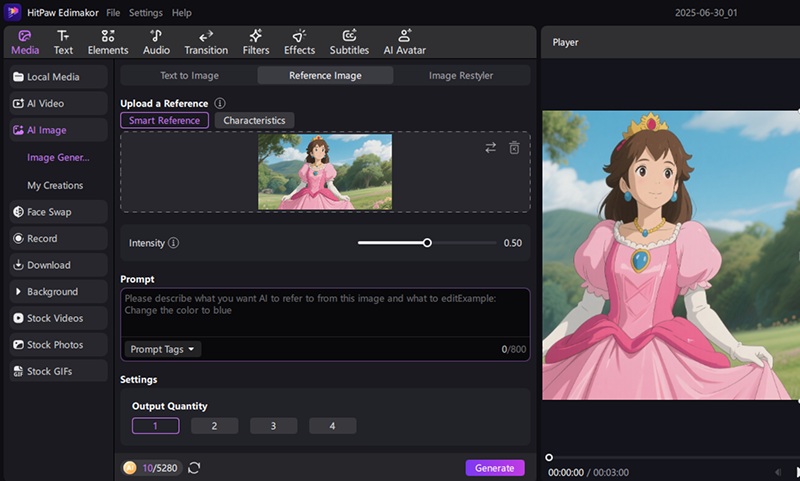Switch to Characteristics reference mode
This screenshot has height=481, width=800.
[x=254, y=120]
